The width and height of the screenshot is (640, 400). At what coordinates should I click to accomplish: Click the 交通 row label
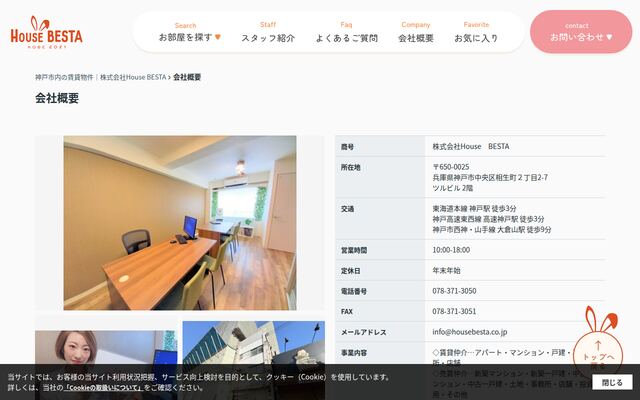347,209
